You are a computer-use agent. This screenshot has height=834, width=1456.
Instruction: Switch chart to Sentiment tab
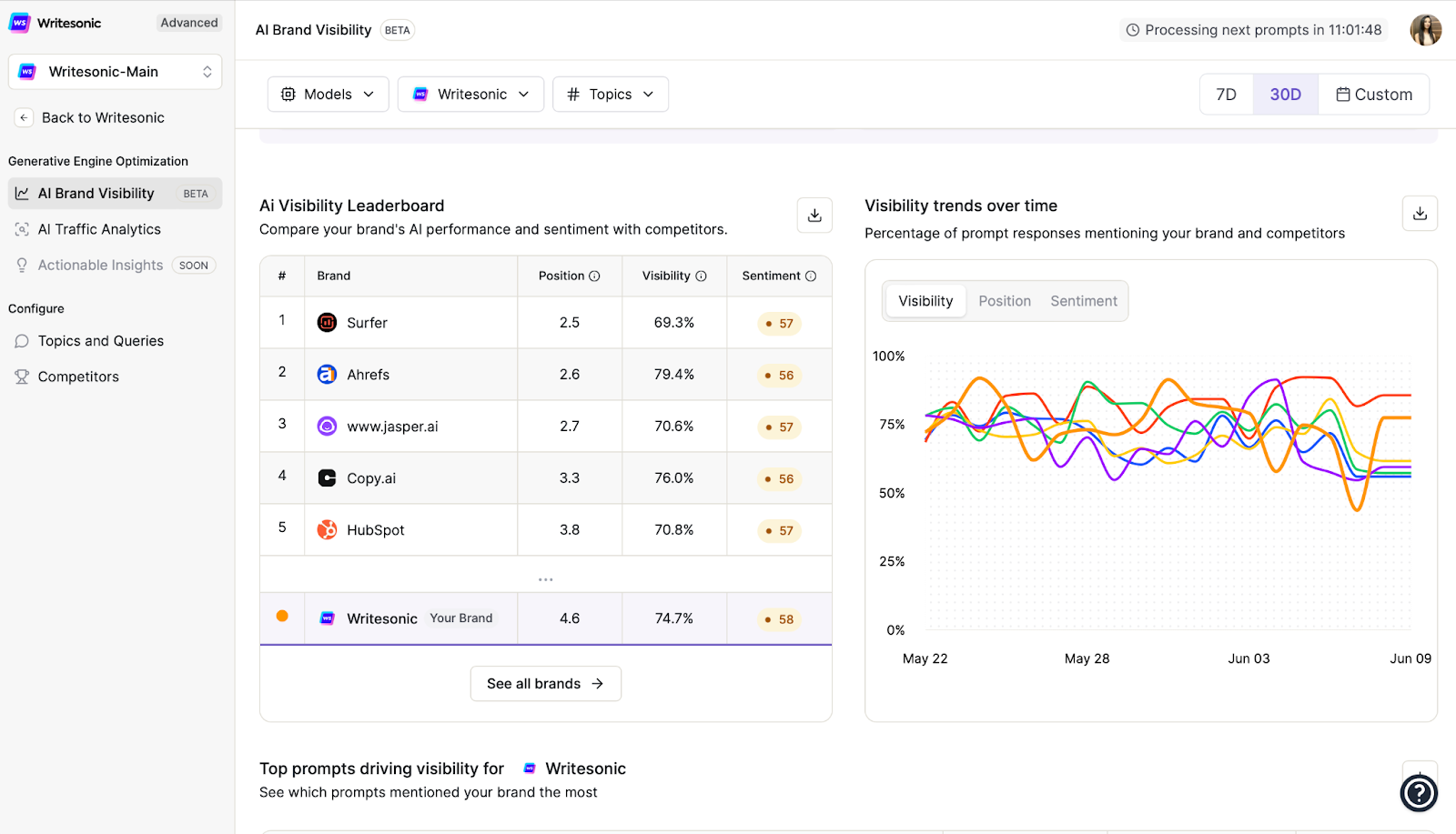(1084, 301)
